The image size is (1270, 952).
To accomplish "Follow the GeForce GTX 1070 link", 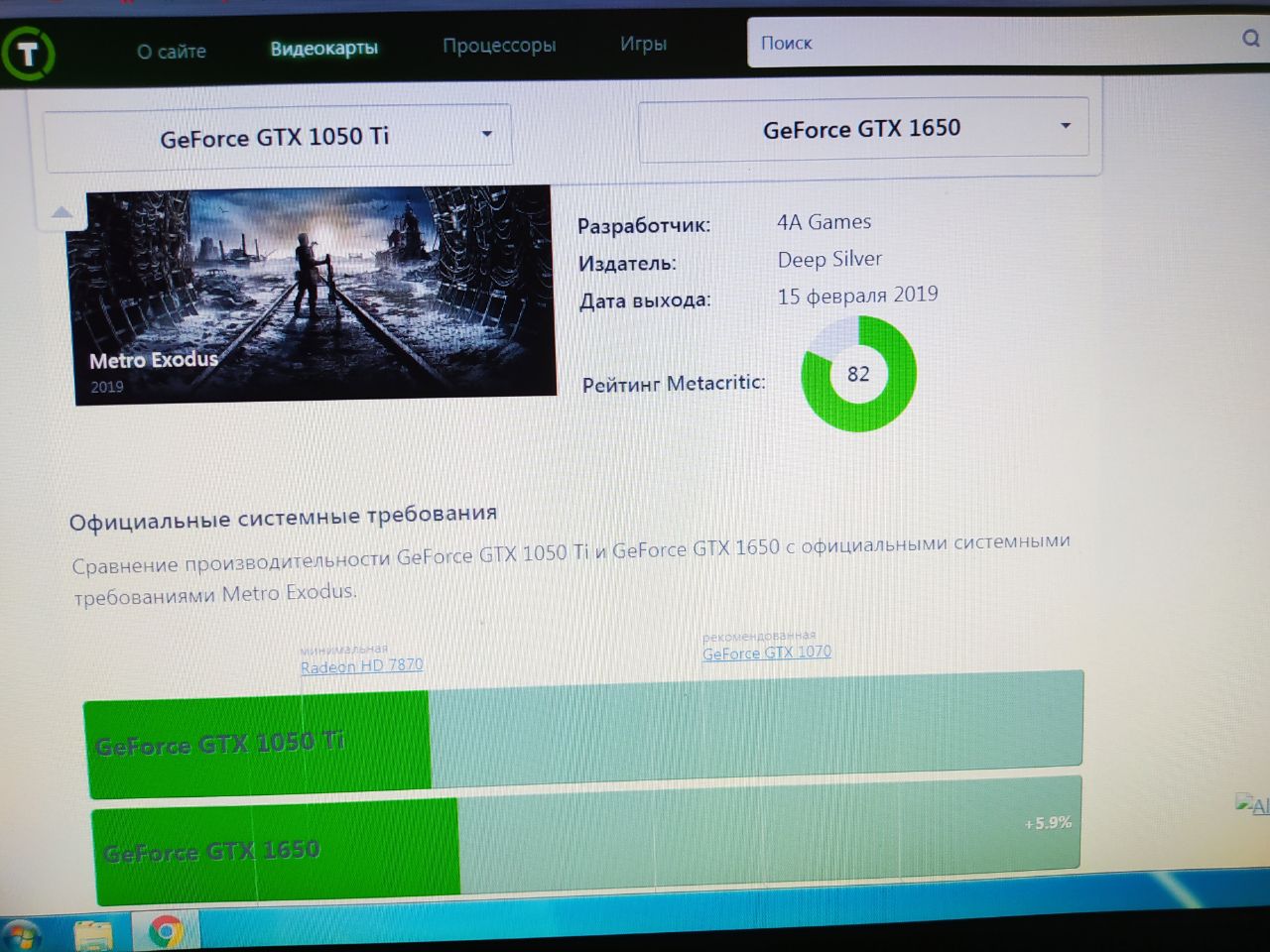I will point(767,653).
